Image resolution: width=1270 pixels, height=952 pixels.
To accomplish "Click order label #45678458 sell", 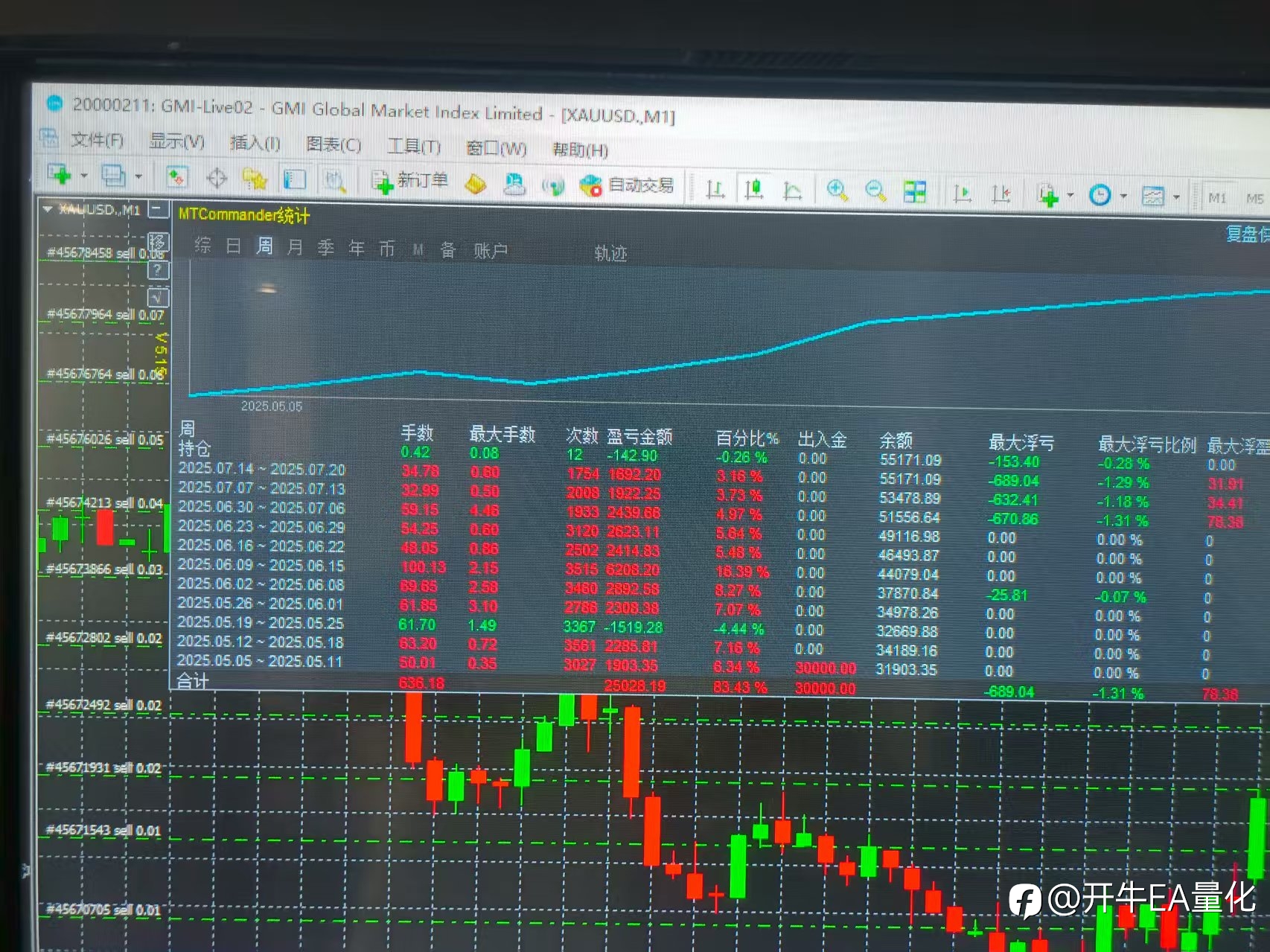I will 104,253.
